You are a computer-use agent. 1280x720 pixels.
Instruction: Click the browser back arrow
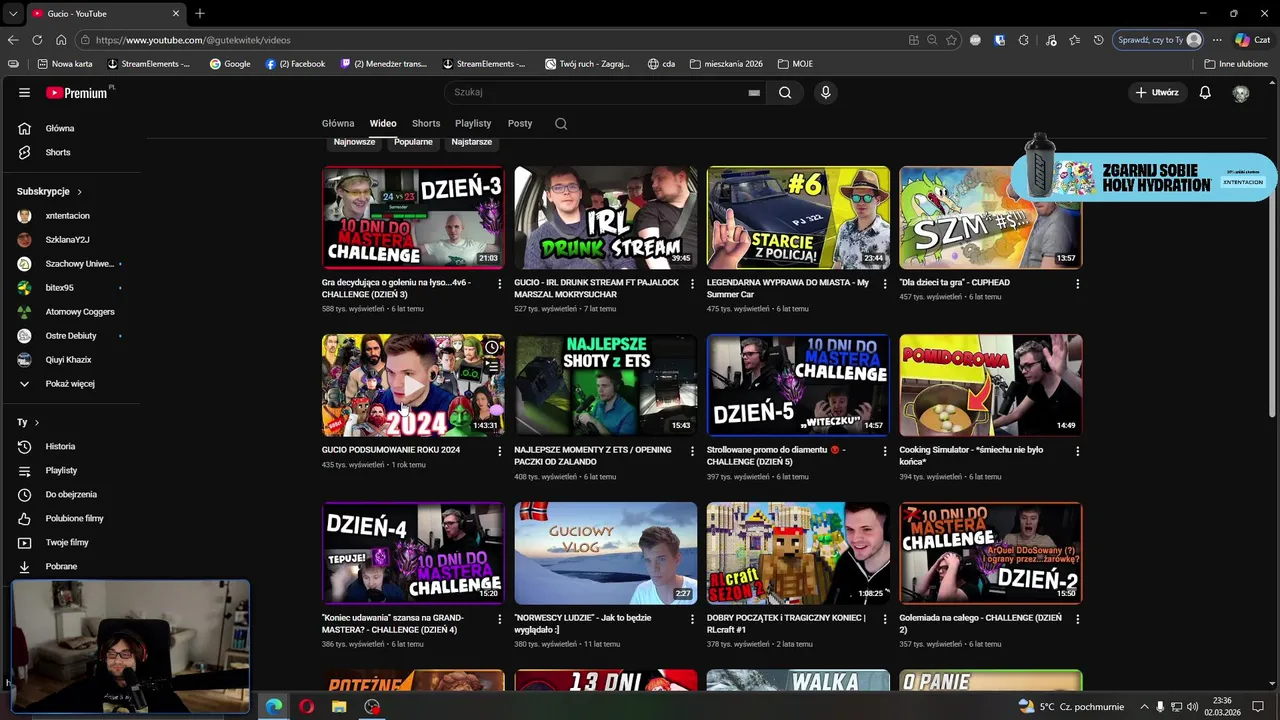click(13, 40)
